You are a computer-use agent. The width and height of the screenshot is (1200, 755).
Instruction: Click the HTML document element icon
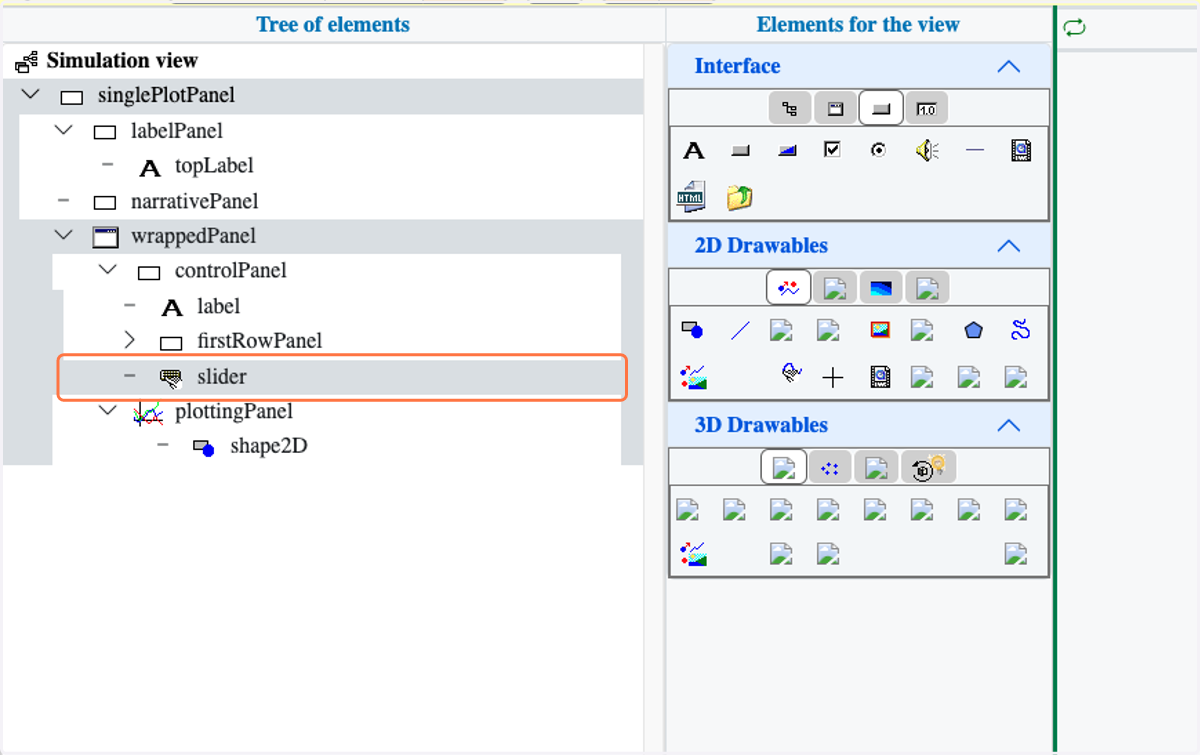pyautogui.click(x=691, y=197)
